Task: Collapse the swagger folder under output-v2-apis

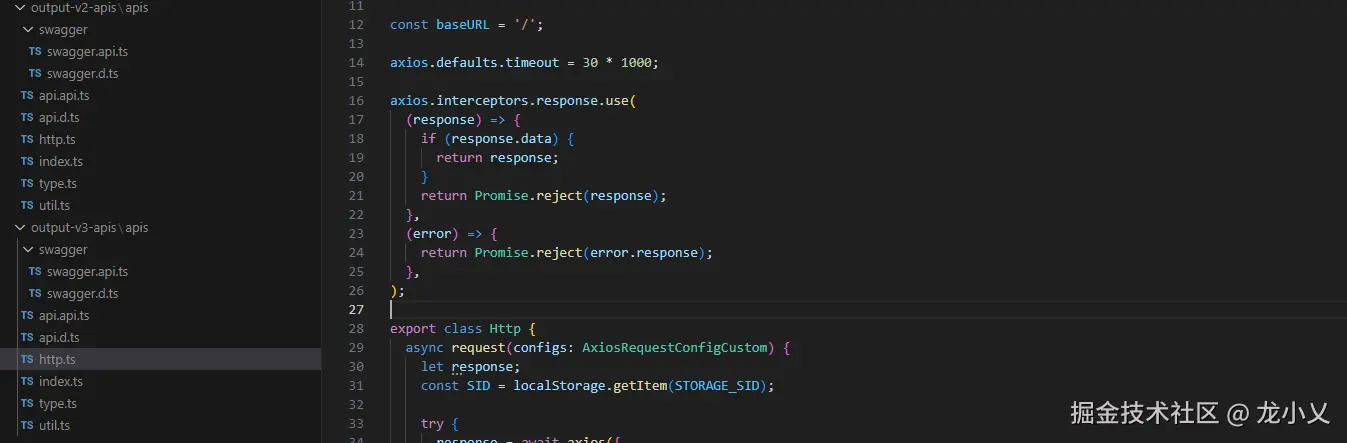Action: point(28,30)
